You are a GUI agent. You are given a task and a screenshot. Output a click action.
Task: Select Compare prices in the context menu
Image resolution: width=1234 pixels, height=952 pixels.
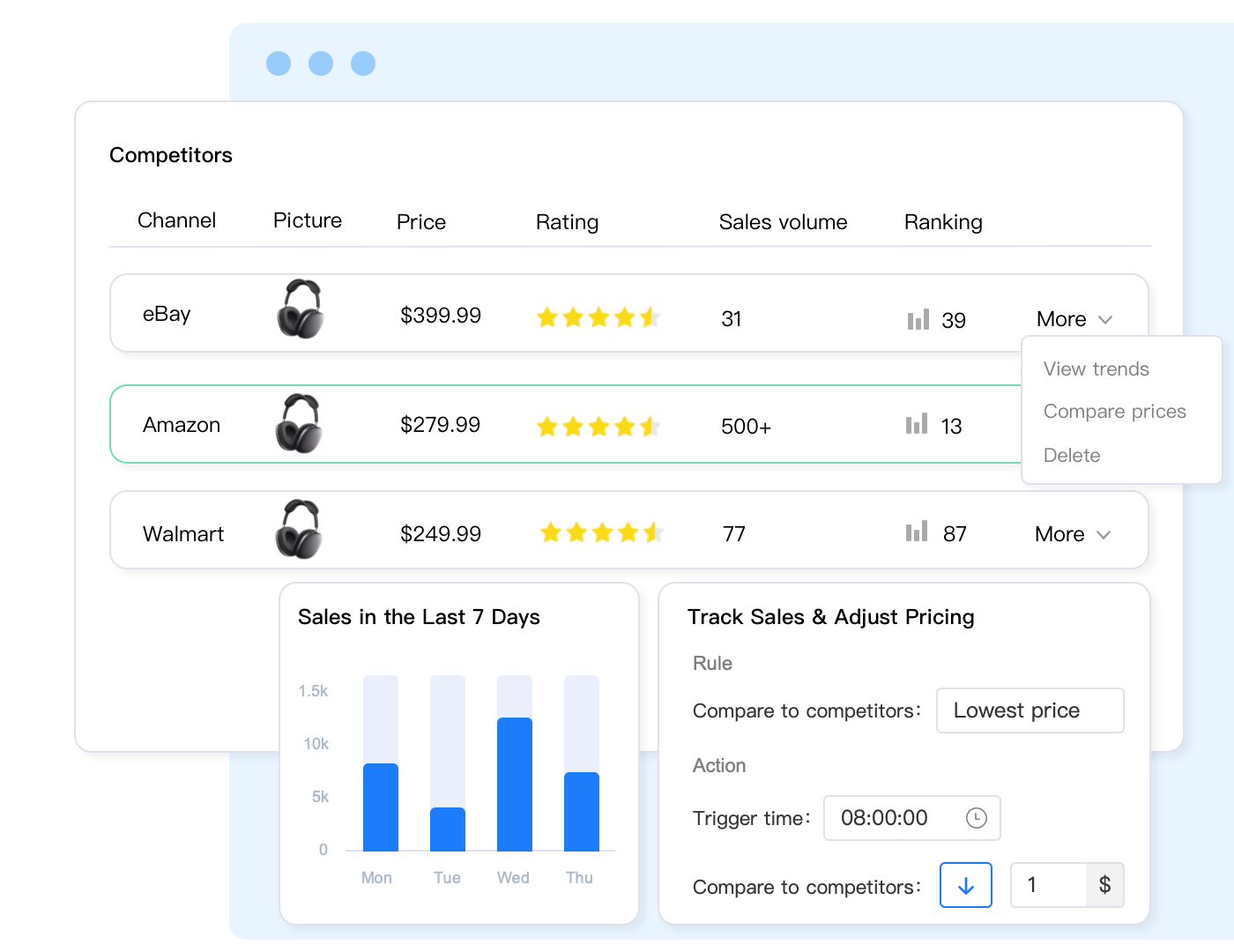tap(1114, 411)
